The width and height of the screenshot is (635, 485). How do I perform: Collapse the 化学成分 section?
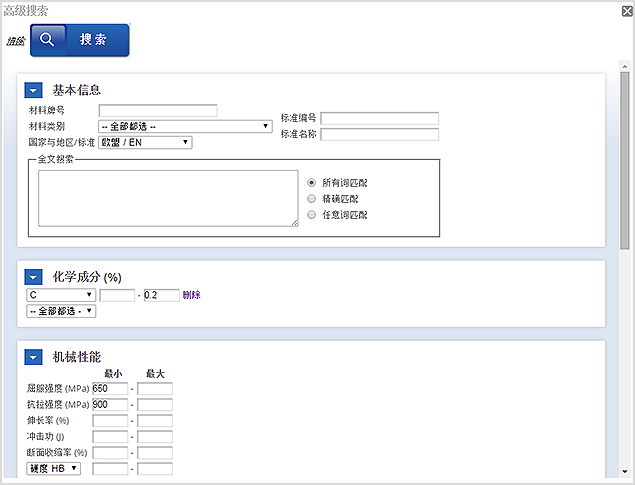point(33,277)
